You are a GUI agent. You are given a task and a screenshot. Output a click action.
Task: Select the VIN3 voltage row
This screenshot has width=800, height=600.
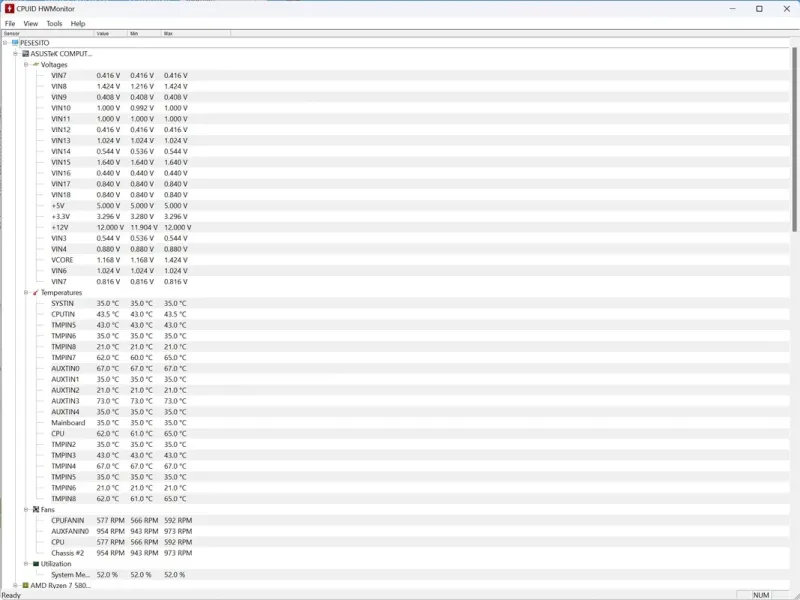coord(119,238)
